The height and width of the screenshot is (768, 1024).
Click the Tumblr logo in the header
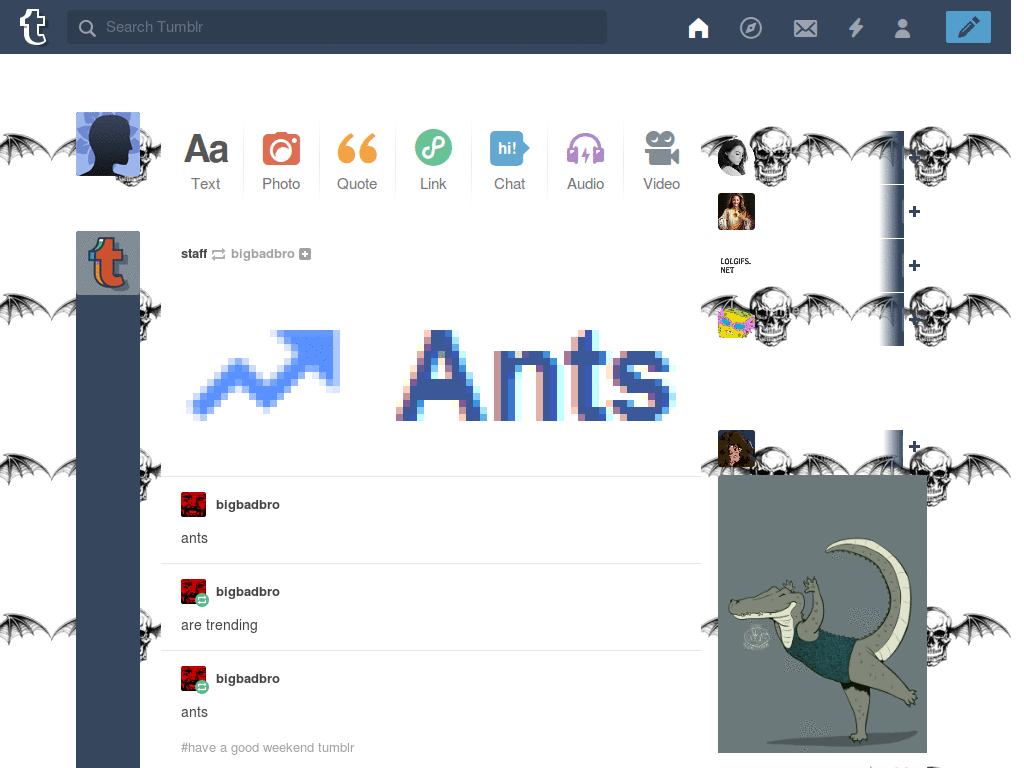pyautogui.click(x=33, y=27)
